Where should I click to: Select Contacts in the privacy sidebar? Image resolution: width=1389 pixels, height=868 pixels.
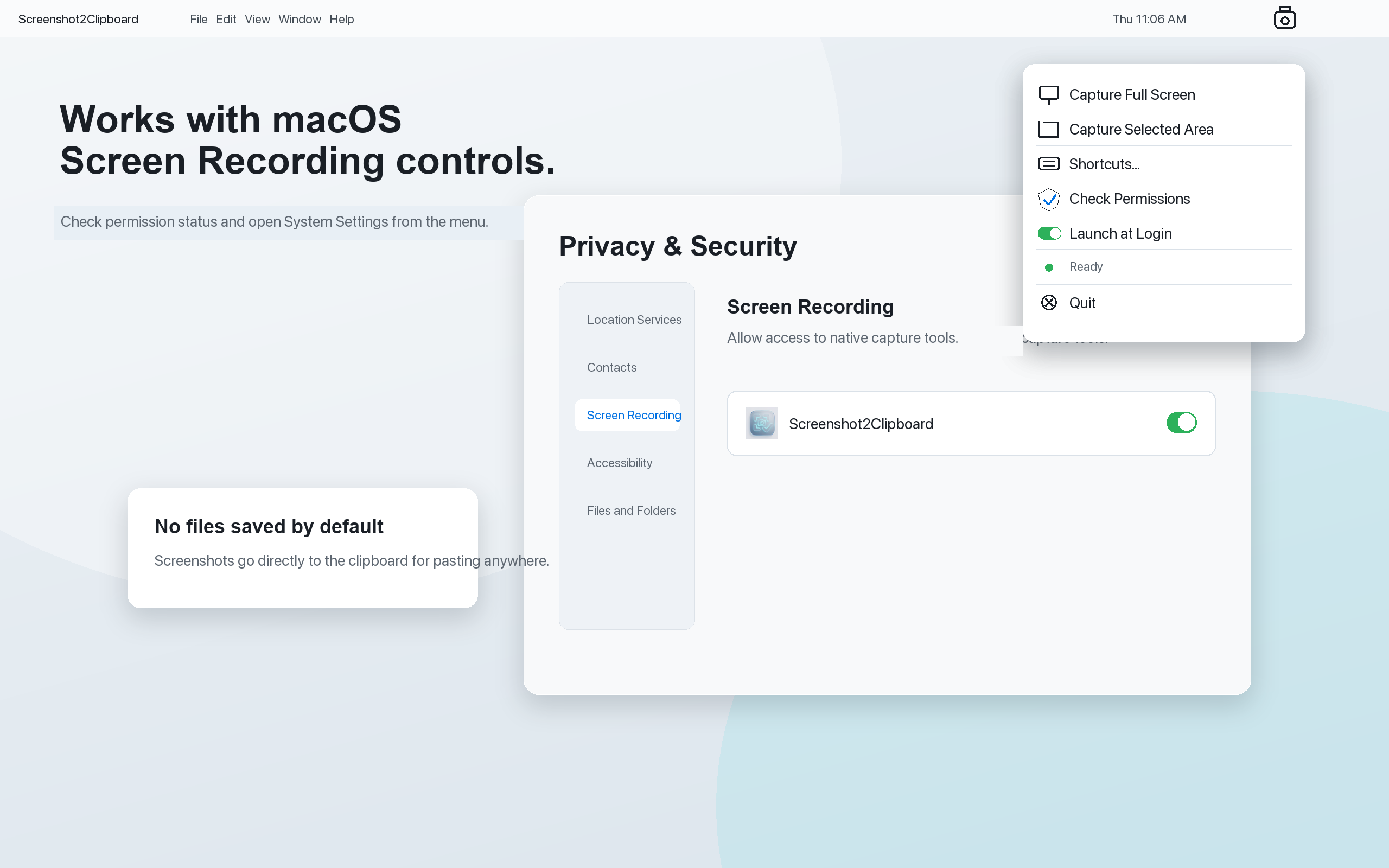[x=611, y=367]
